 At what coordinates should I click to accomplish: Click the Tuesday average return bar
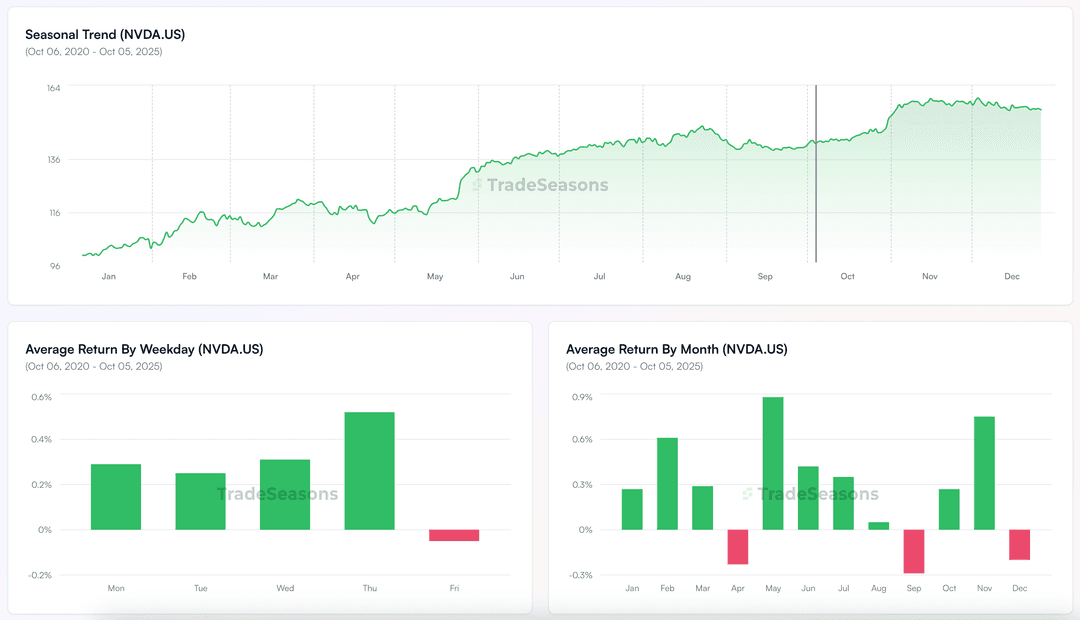[x=200, y=502]
